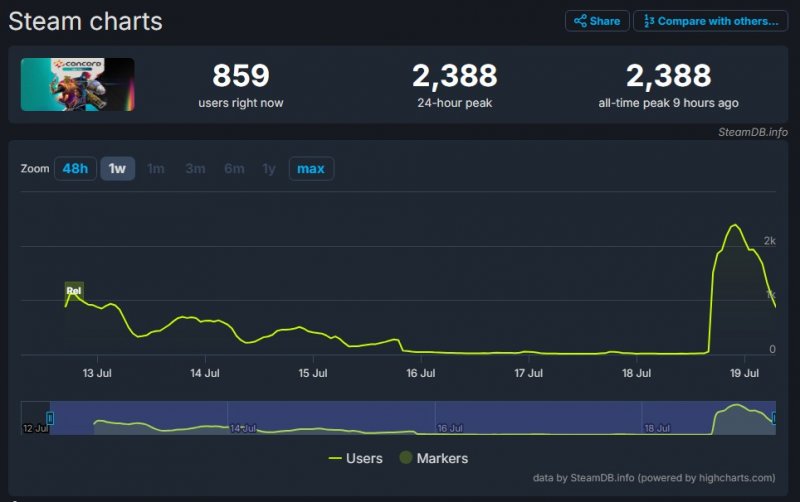Select the 1y zoom range

pyautogui.click(x=269, y=168)
